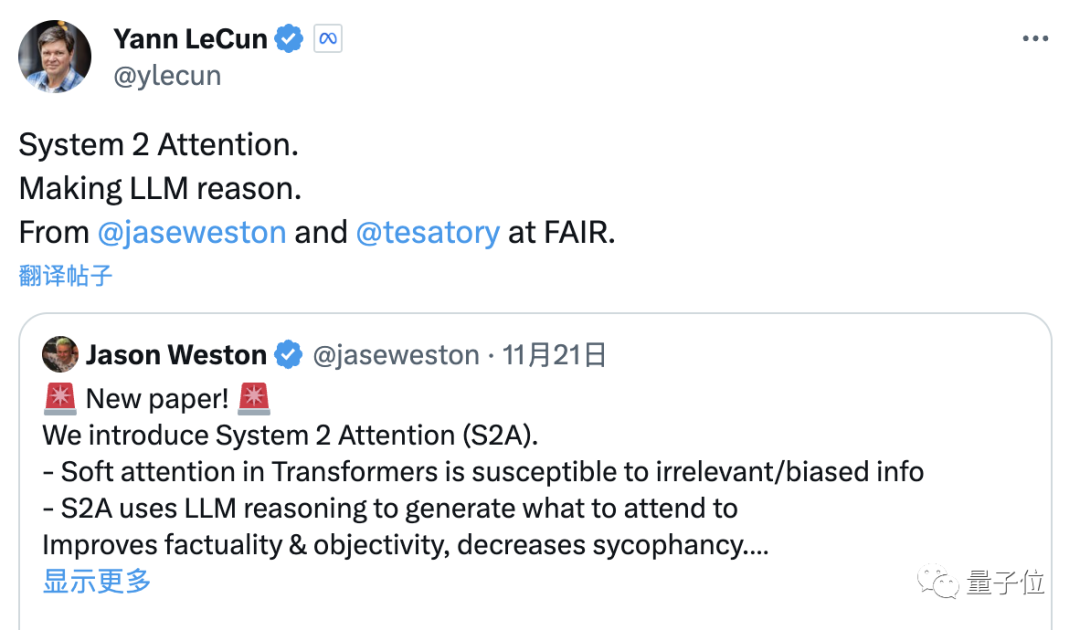1080x630 pixels.
Task: Click Jason Weston's small avatar
Action: [x=60, y=355]
